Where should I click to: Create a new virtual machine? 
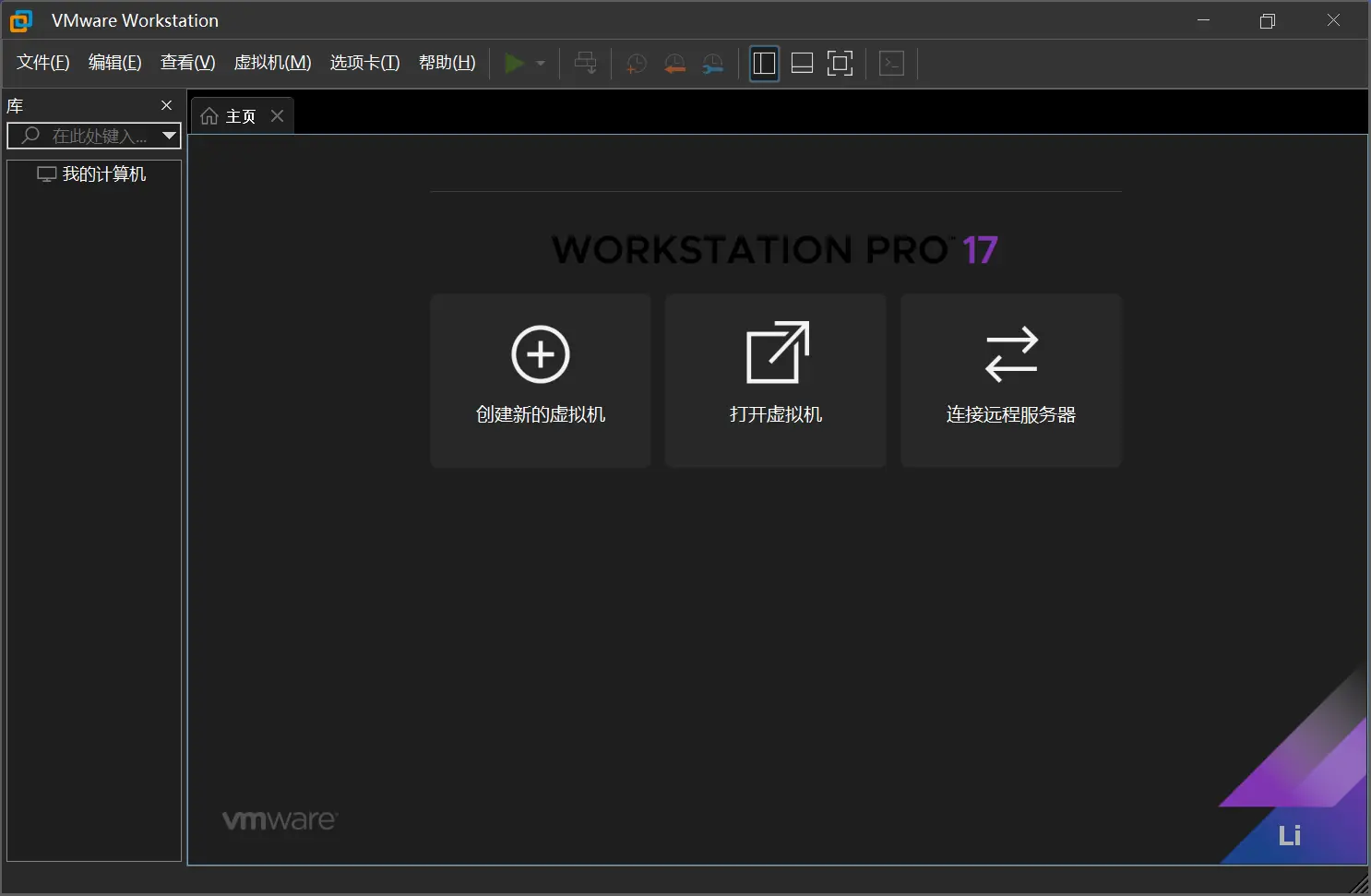coord(541,380)
